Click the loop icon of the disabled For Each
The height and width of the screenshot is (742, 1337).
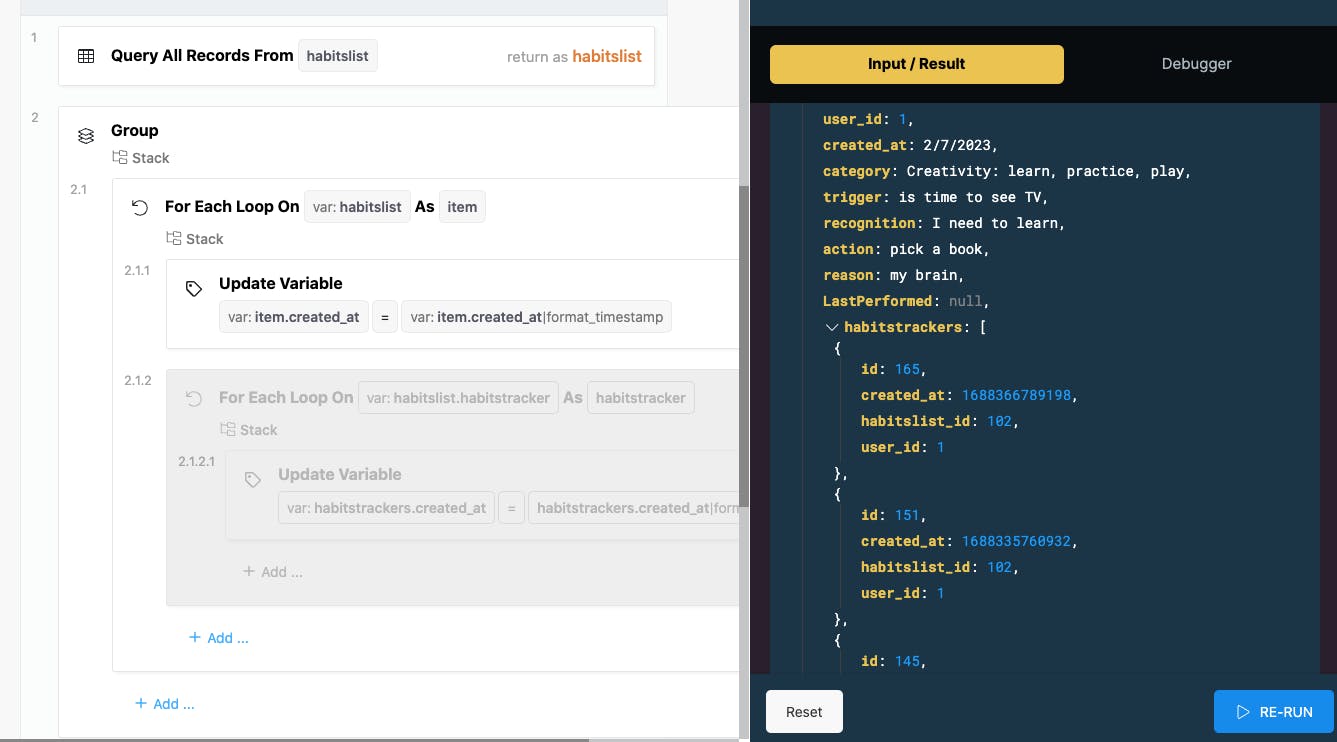pos(194,398)
